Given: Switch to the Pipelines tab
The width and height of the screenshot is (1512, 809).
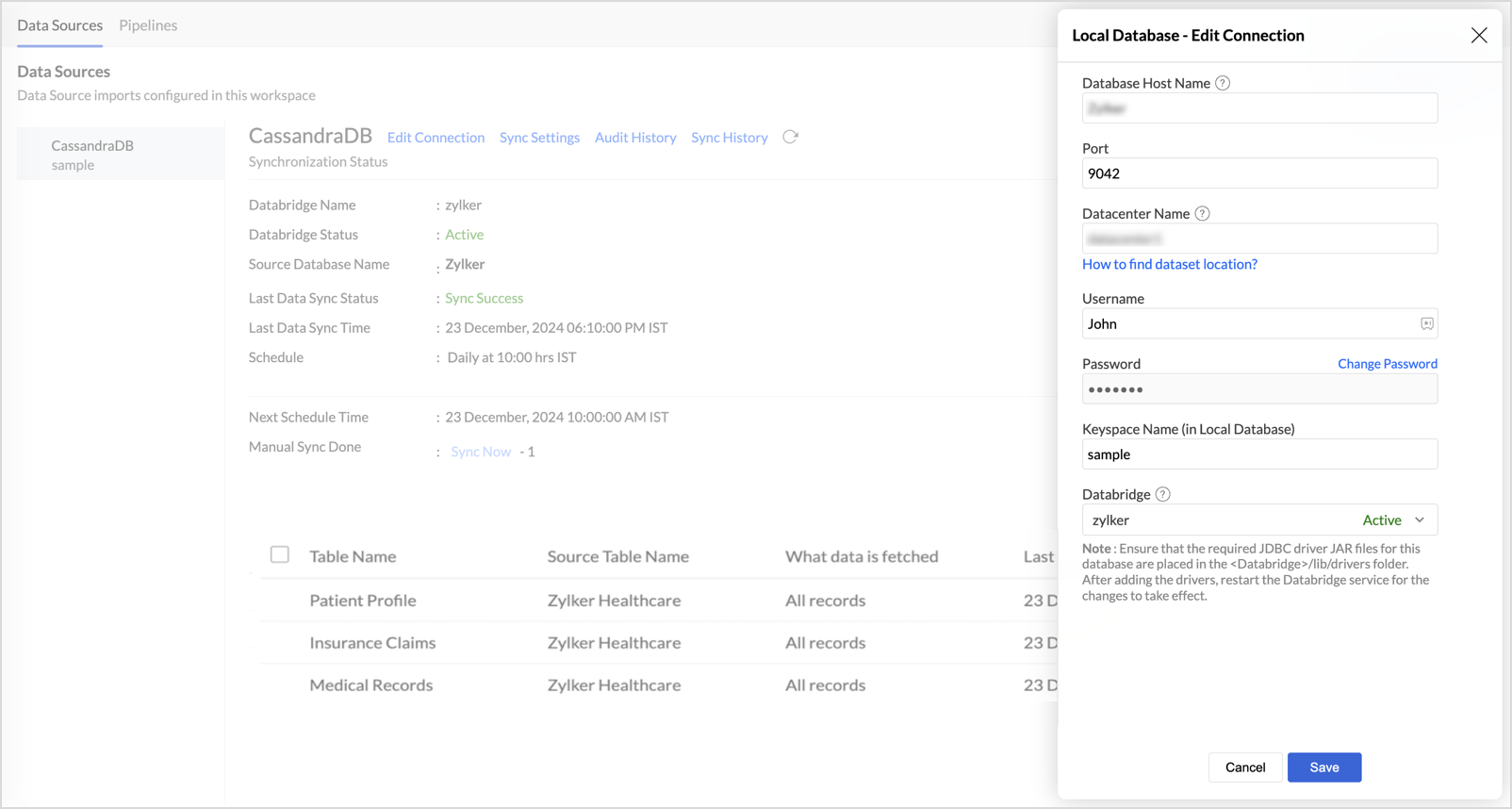Looking at the screenshot, I should (x=148, y=25).
